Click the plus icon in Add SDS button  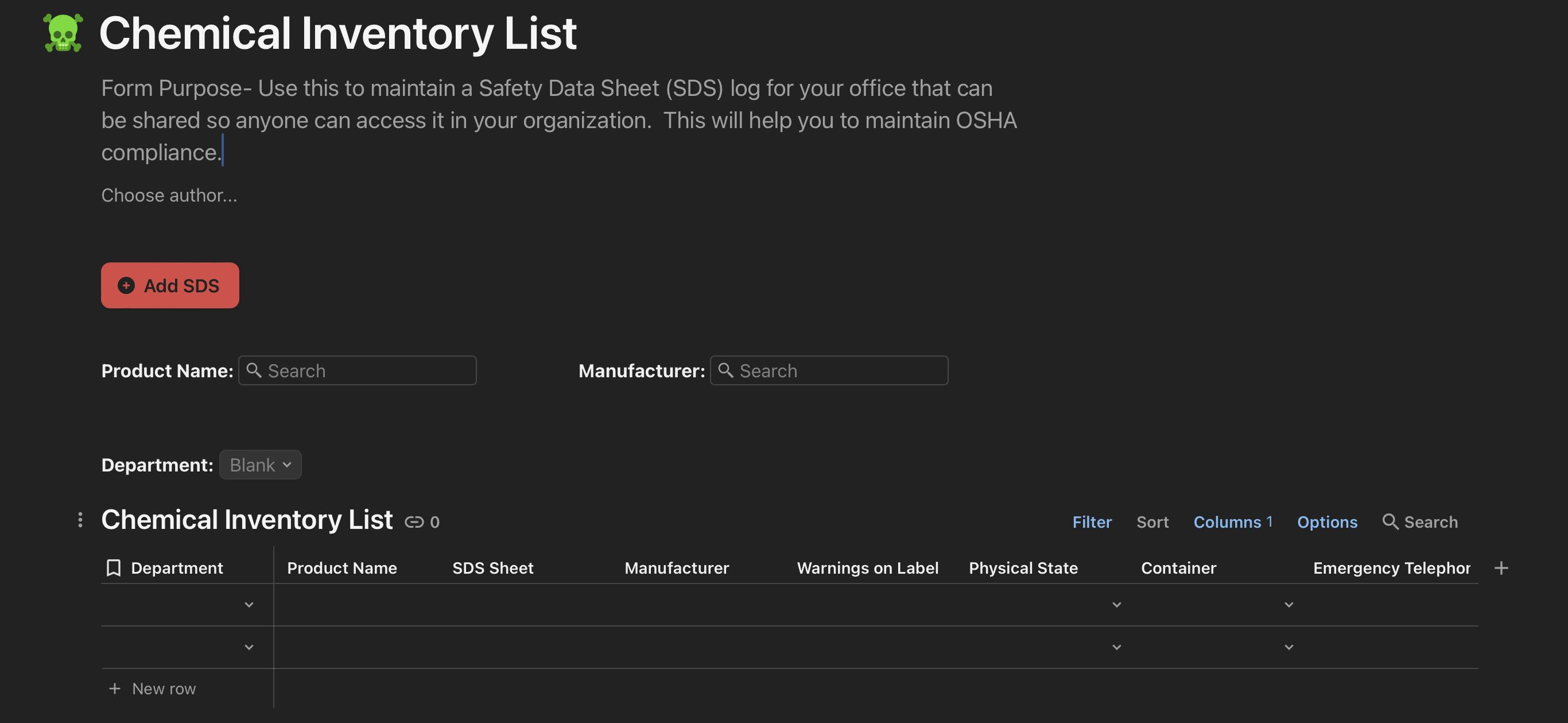(126, 285)
